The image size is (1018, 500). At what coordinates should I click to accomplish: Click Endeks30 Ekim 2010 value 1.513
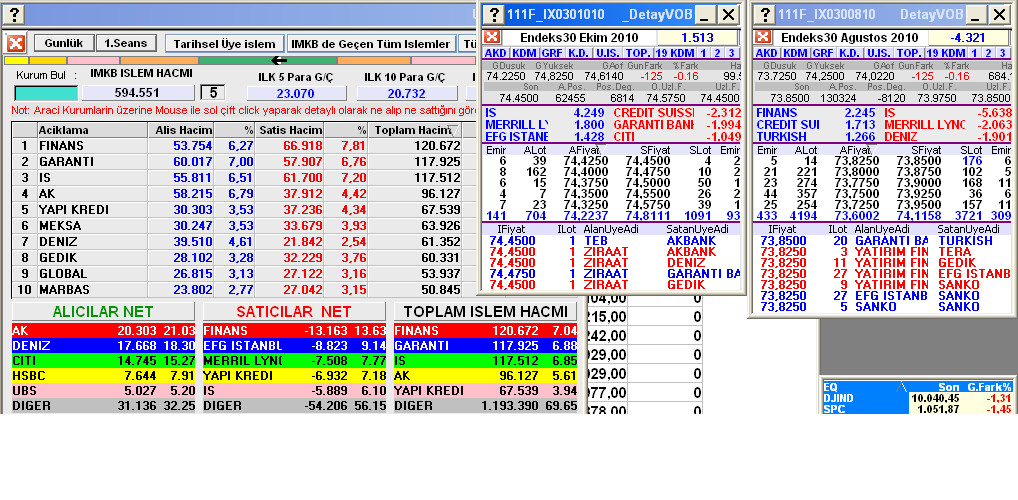tap(697, 38)
